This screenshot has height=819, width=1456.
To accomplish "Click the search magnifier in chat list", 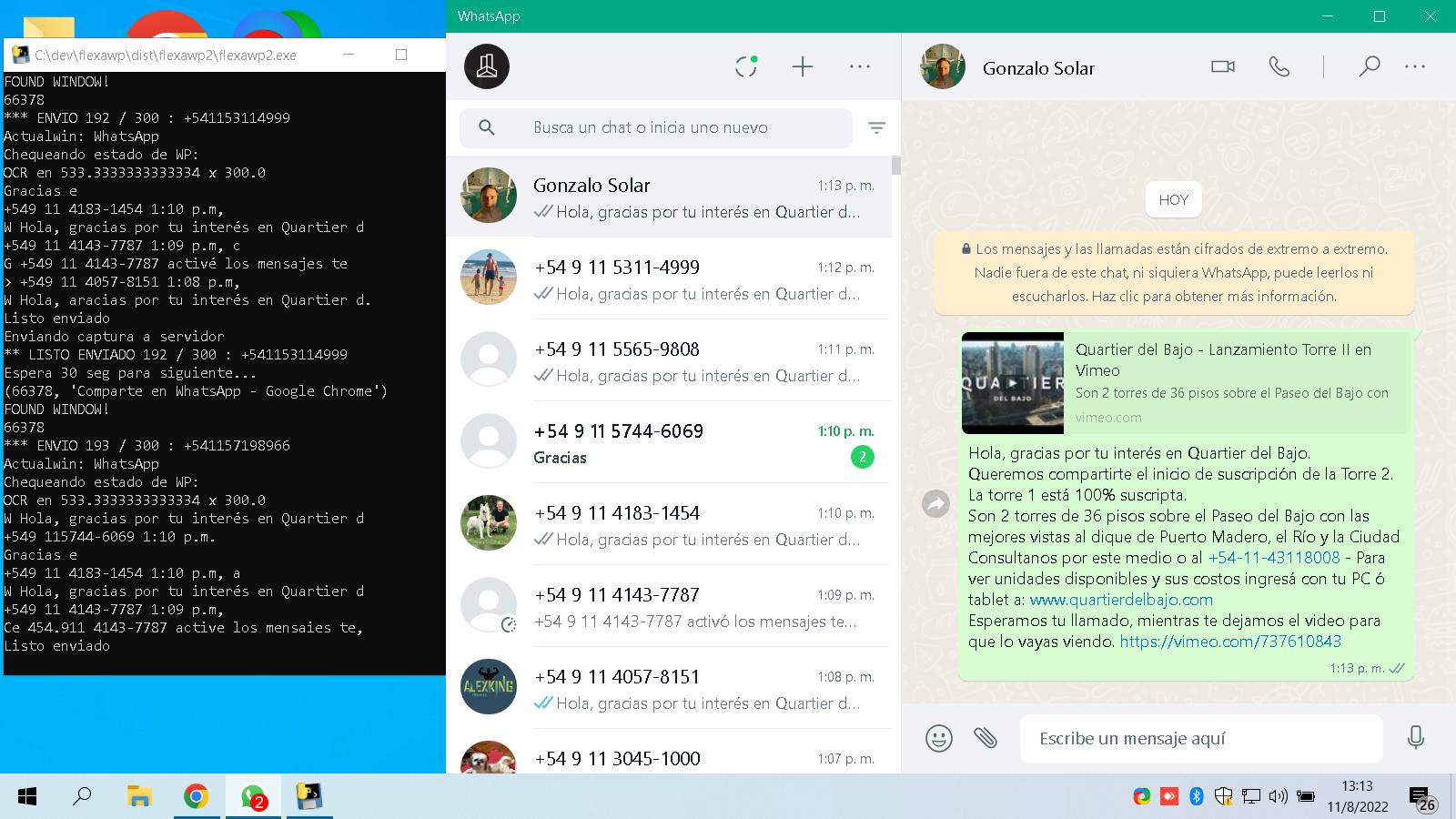I will pos(487,127).
